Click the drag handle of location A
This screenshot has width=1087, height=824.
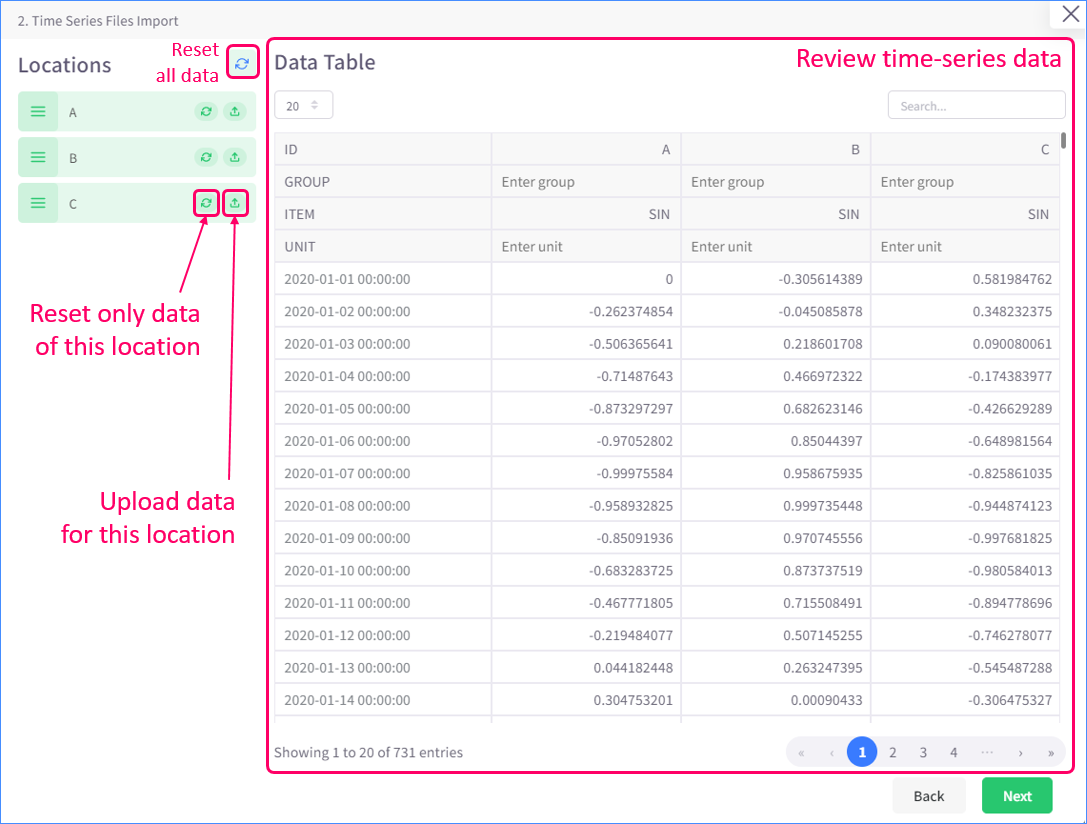coord(38,112)
